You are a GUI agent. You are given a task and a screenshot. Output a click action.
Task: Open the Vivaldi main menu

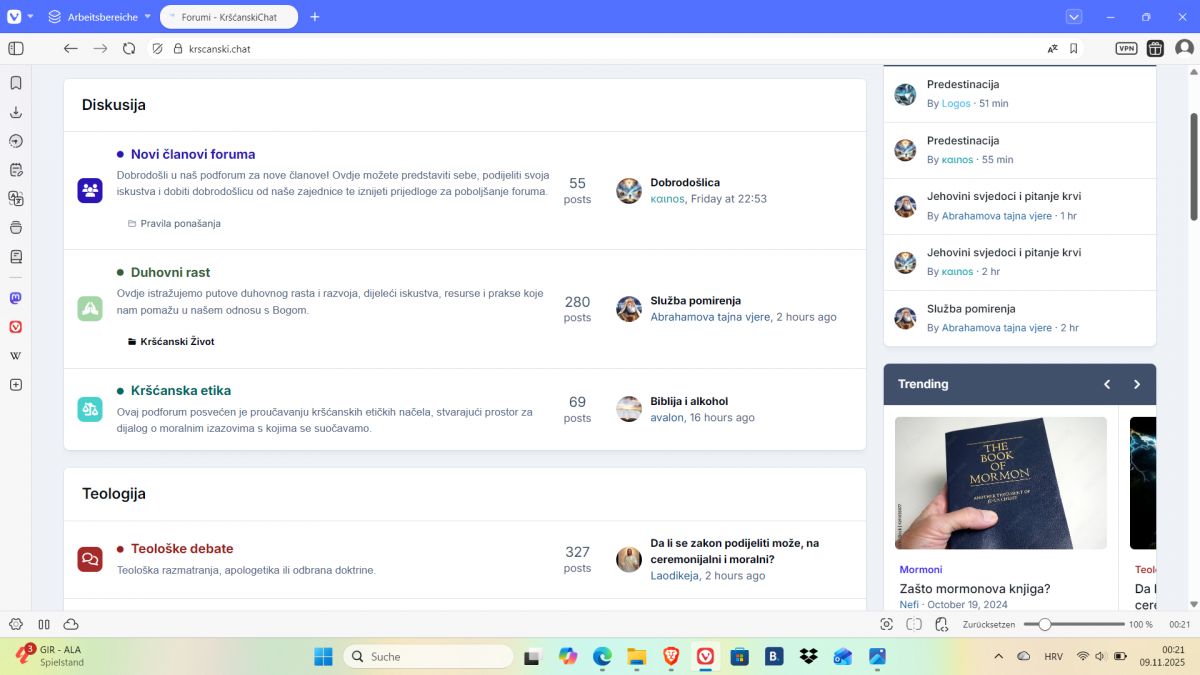(x=13, y=17)
